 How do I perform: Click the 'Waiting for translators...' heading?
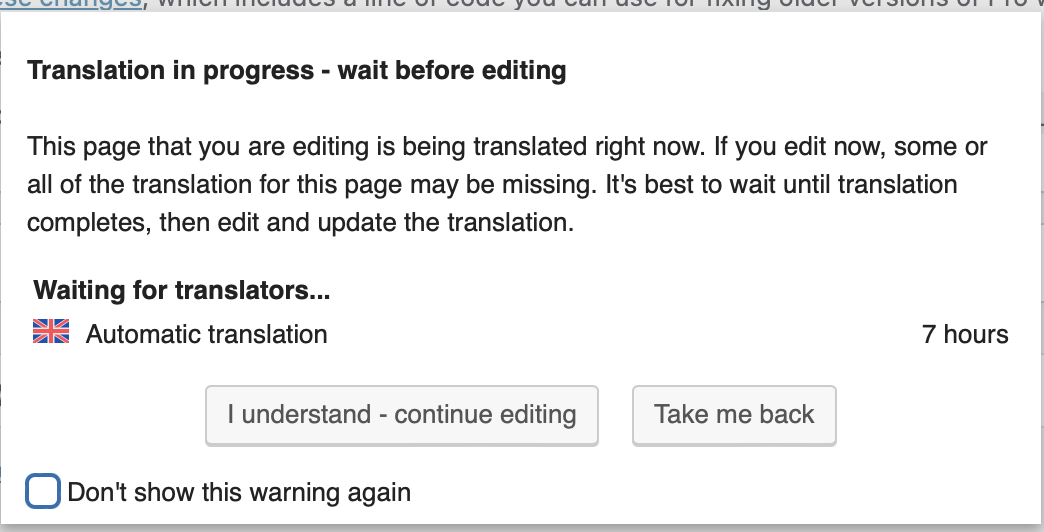(182, 290)
